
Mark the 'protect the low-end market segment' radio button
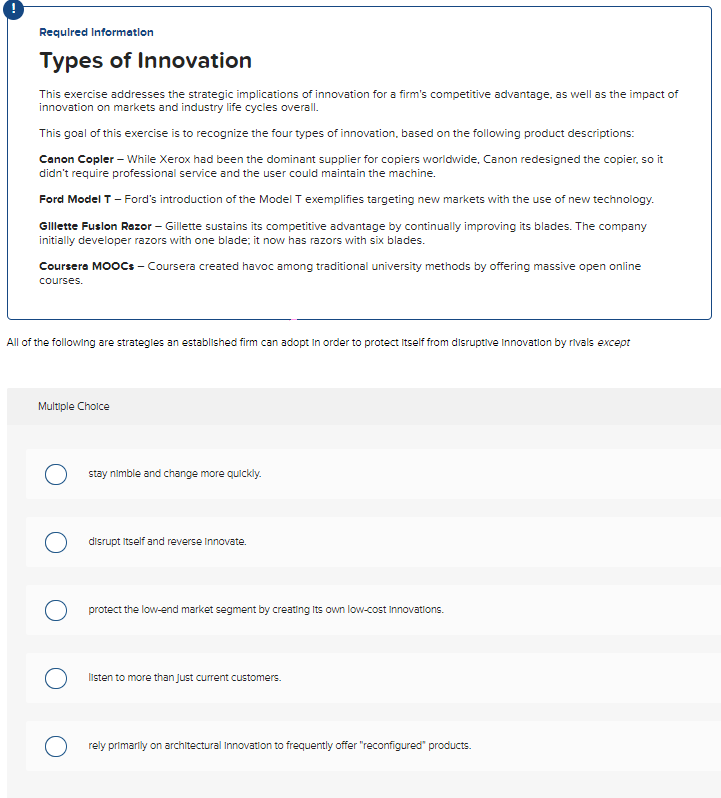click(x=56, y=610)
